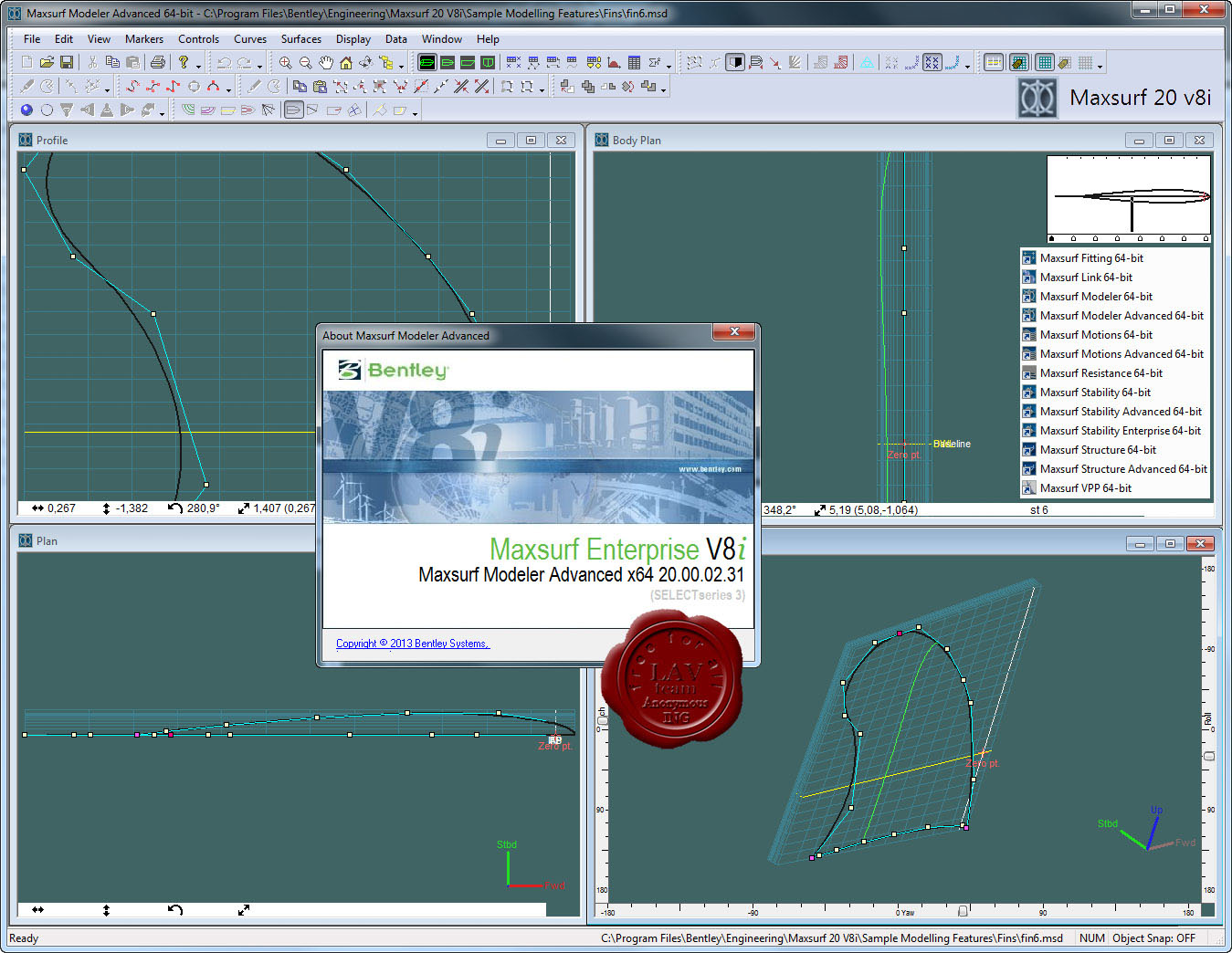Click the fin assembly thumbnail in Body Plan
This screenshot has height=953, width=1232.
pos(1129,198)
